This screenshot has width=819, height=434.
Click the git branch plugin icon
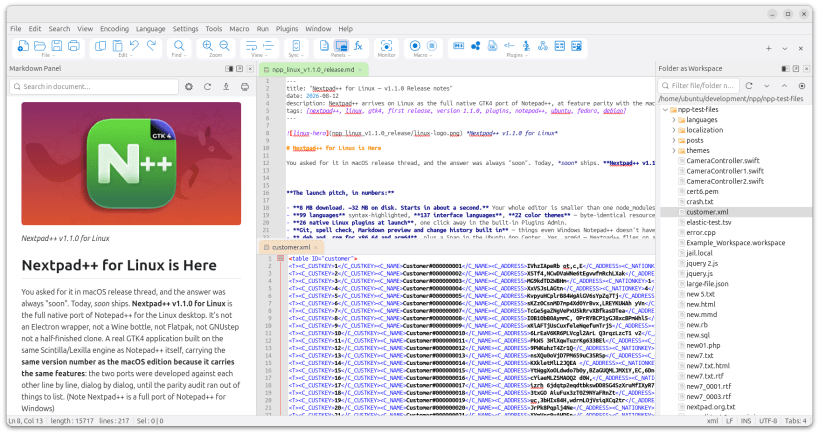[526, 46]
